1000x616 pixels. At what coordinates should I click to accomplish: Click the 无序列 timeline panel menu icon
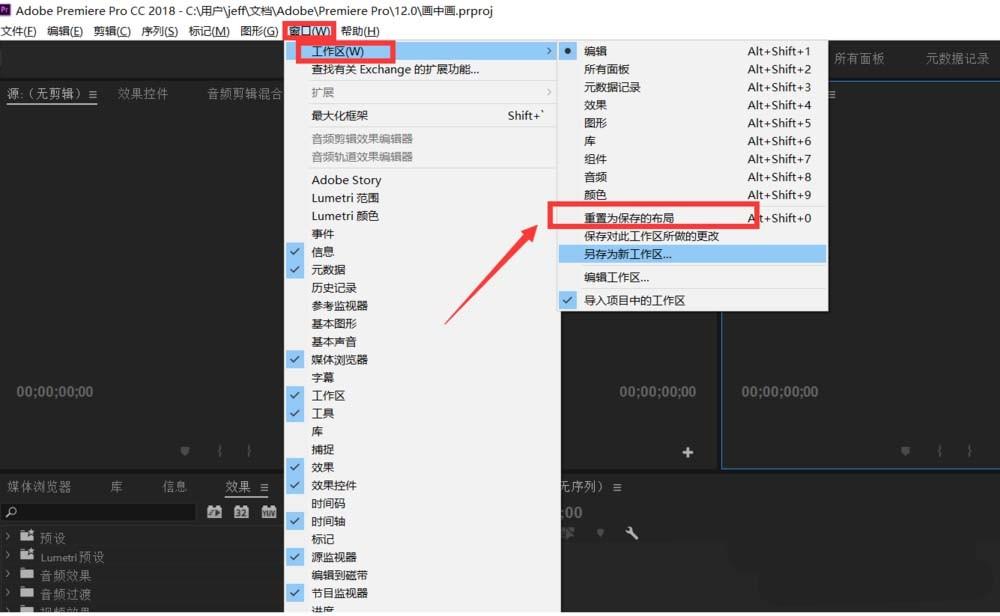617,487
